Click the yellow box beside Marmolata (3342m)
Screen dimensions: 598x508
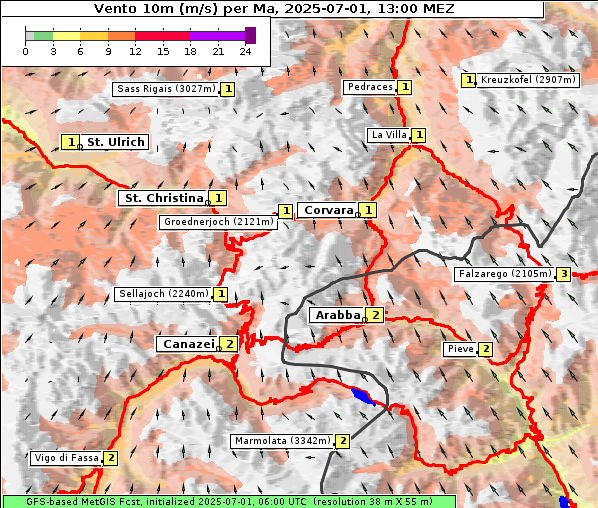(x=342, y=441)
